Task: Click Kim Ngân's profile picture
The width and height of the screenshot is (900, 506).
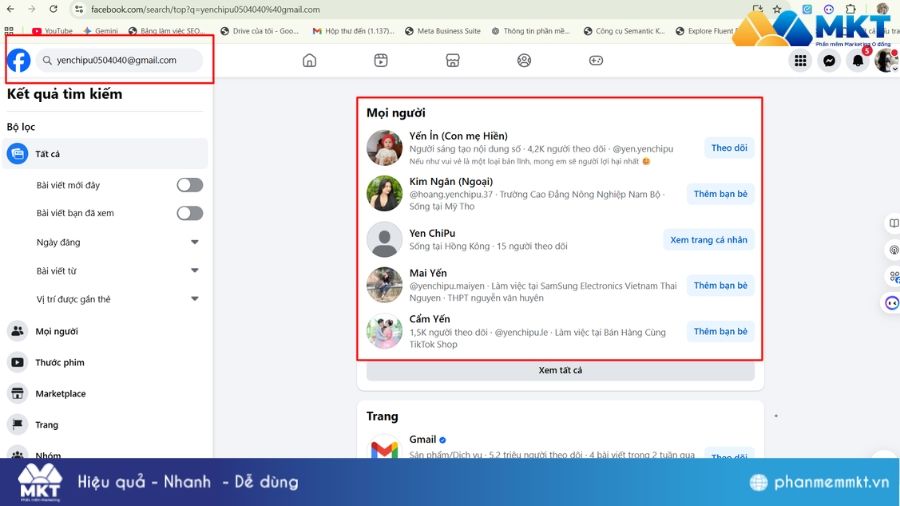Action: coord(385,193)
